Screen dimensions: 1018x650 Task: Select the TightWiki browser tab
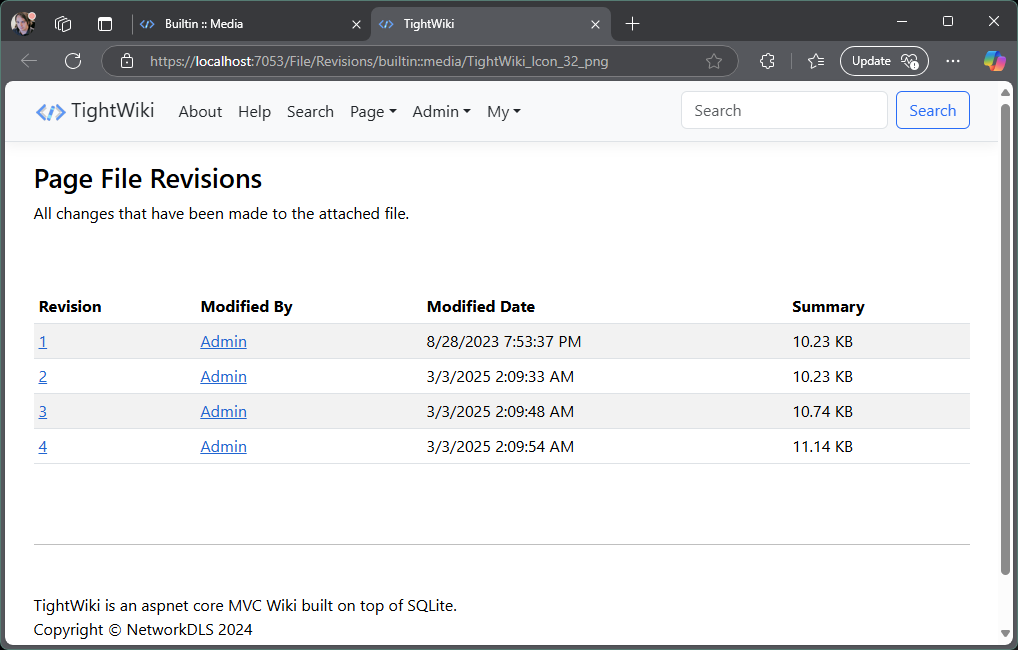point(490,24)
